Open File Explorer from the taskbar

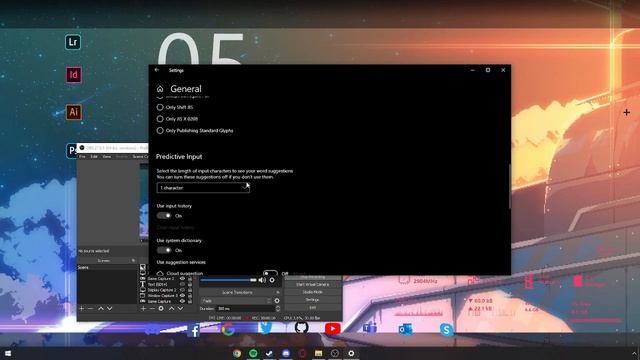318,353
